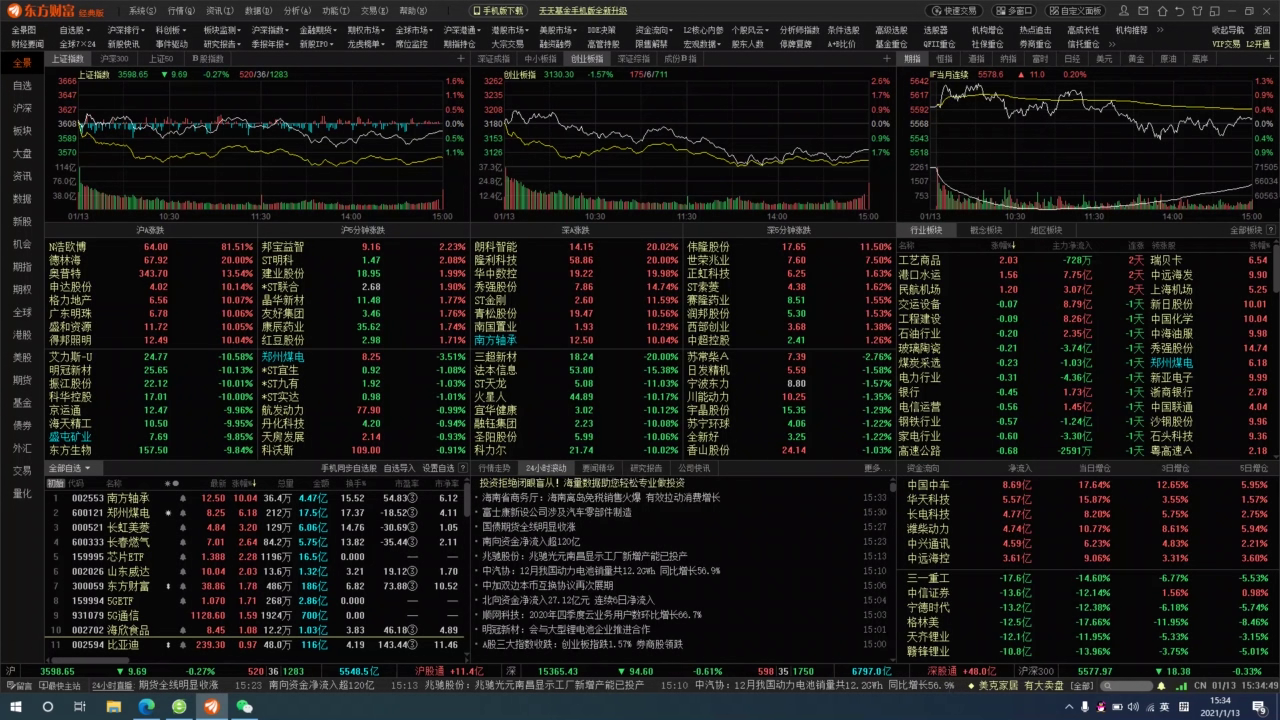Open the help question icon beside 设置自选
This screenshot has width=1280, height=720.
pos(462,468)
